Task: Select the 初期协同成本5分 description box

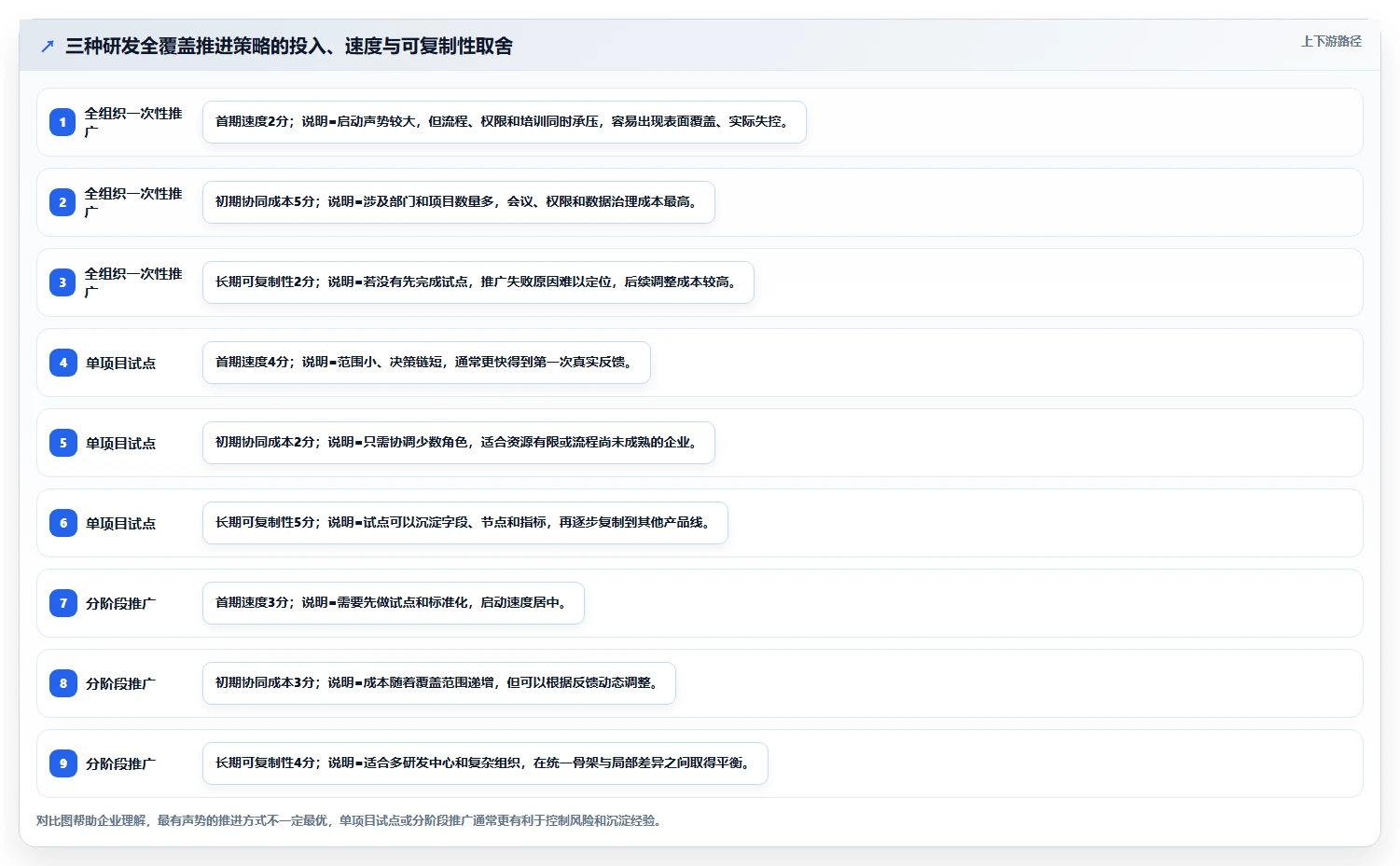Action: [x=459, y=202]
